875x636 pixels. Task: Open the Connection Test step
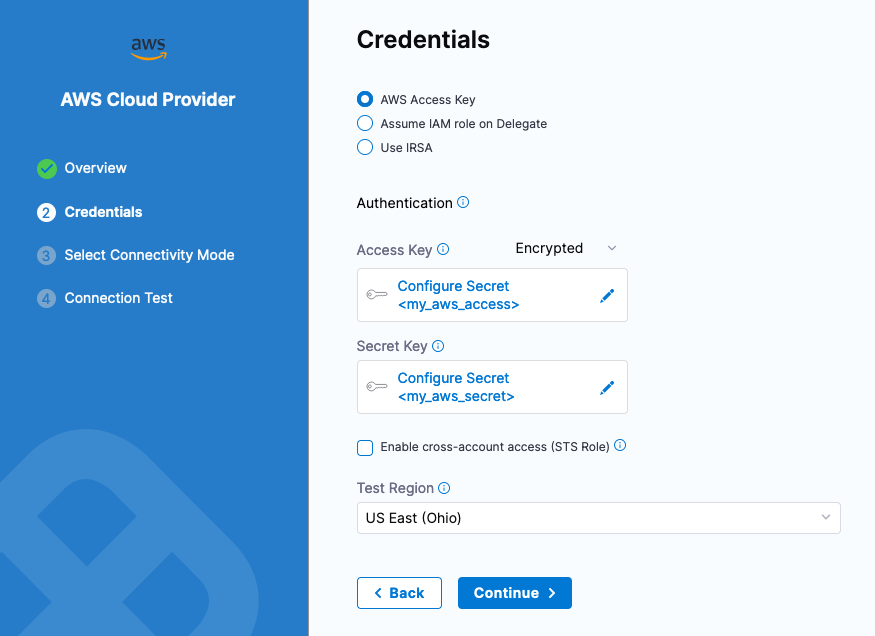coord(118,298)
